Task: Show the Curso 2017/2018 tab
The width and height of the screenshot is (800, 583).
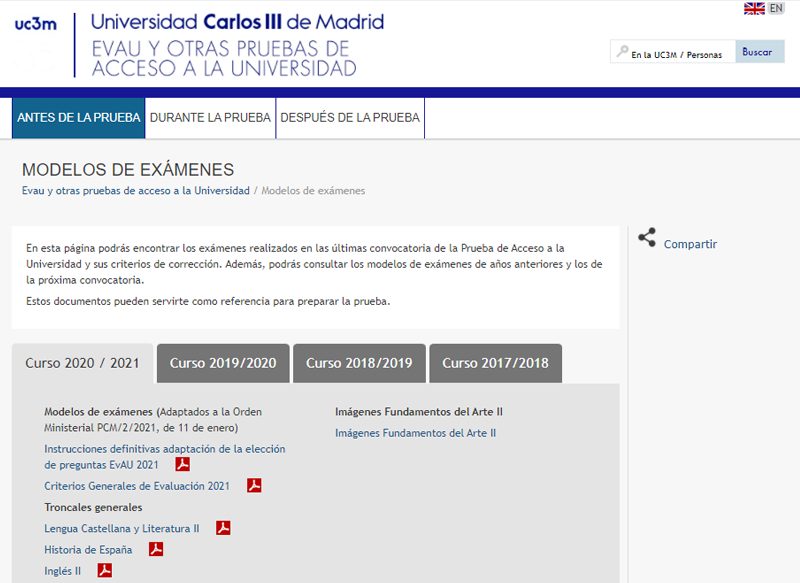Action: coord(495,363)
